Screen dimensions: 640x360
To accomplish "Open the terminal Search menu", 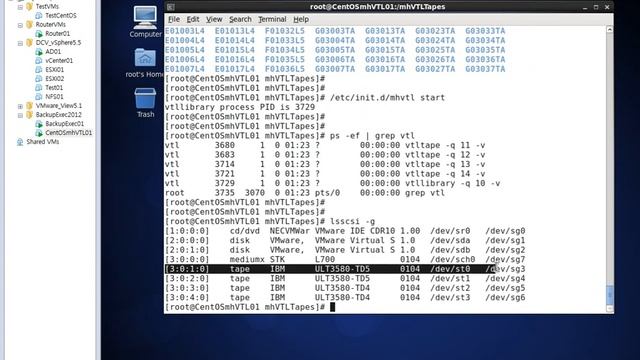I will 240,19.
